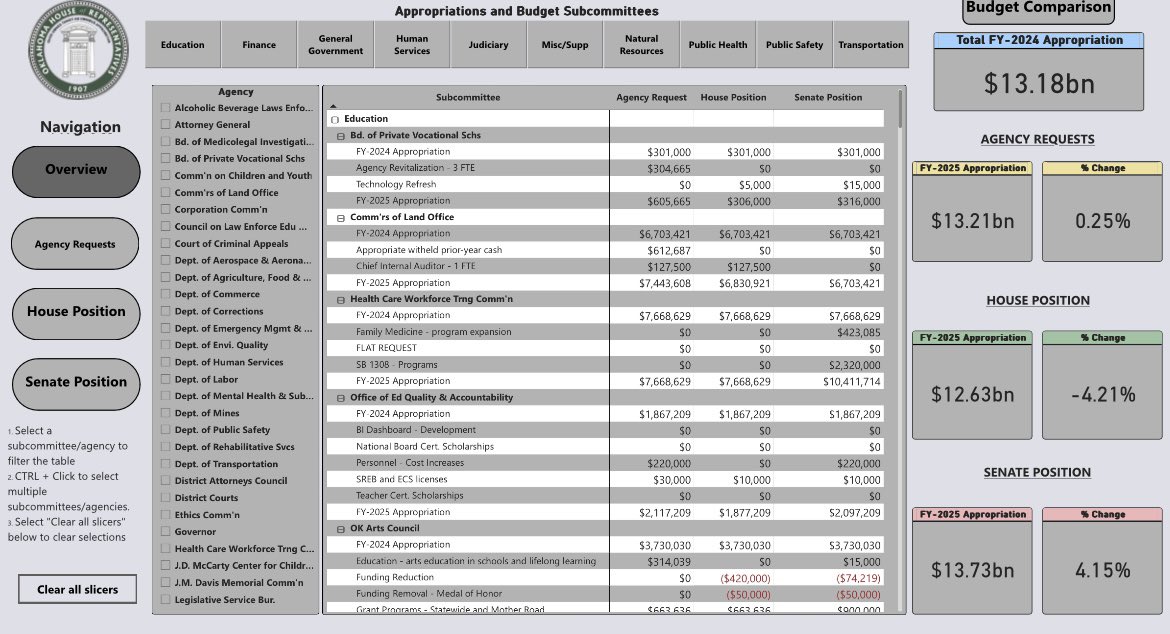Select the District Courts checkbox

coord(165,498)
